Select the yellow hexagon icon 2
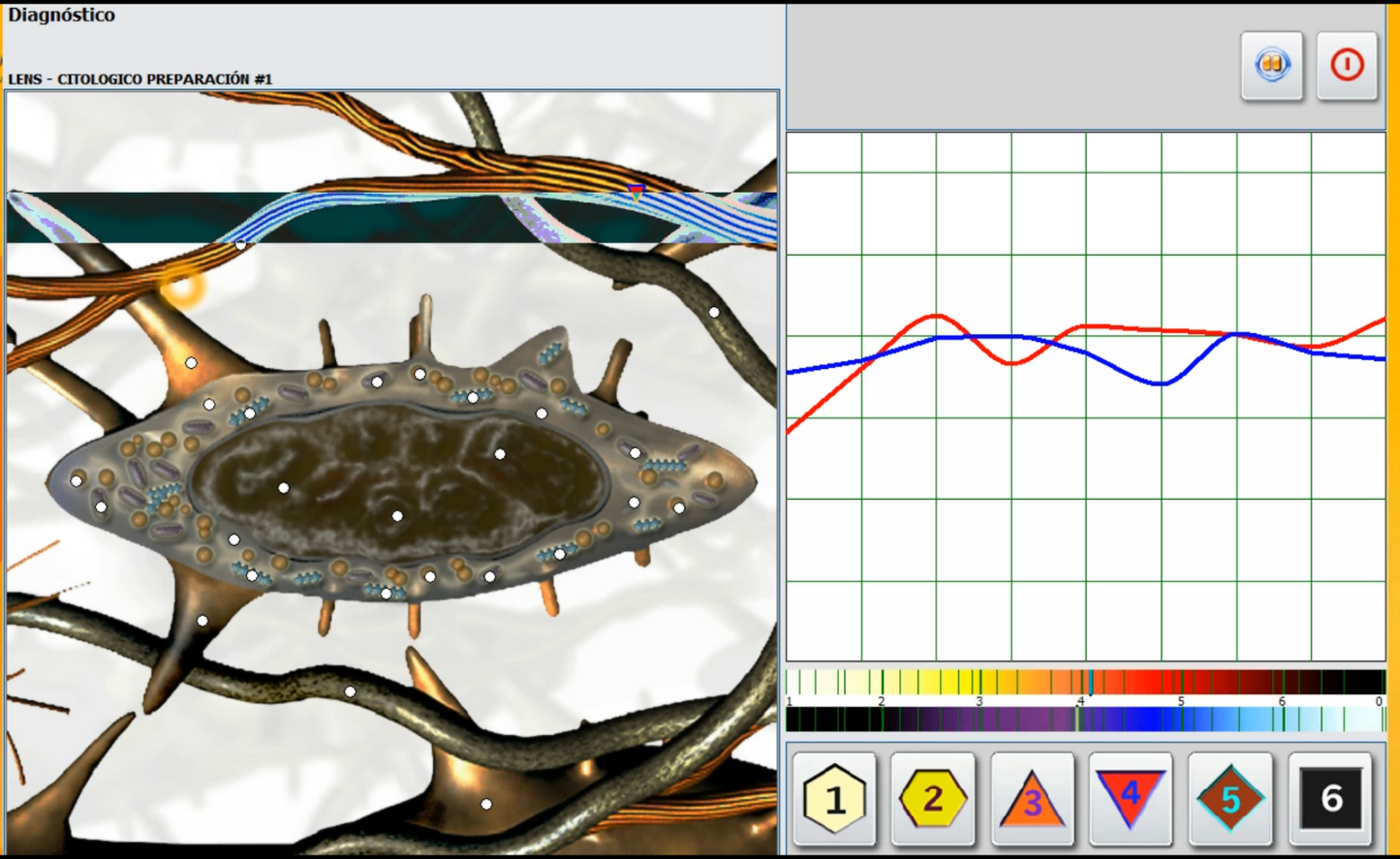This screenshot has height=859, width=1400. pyautogui.click(x=933, y=799)
